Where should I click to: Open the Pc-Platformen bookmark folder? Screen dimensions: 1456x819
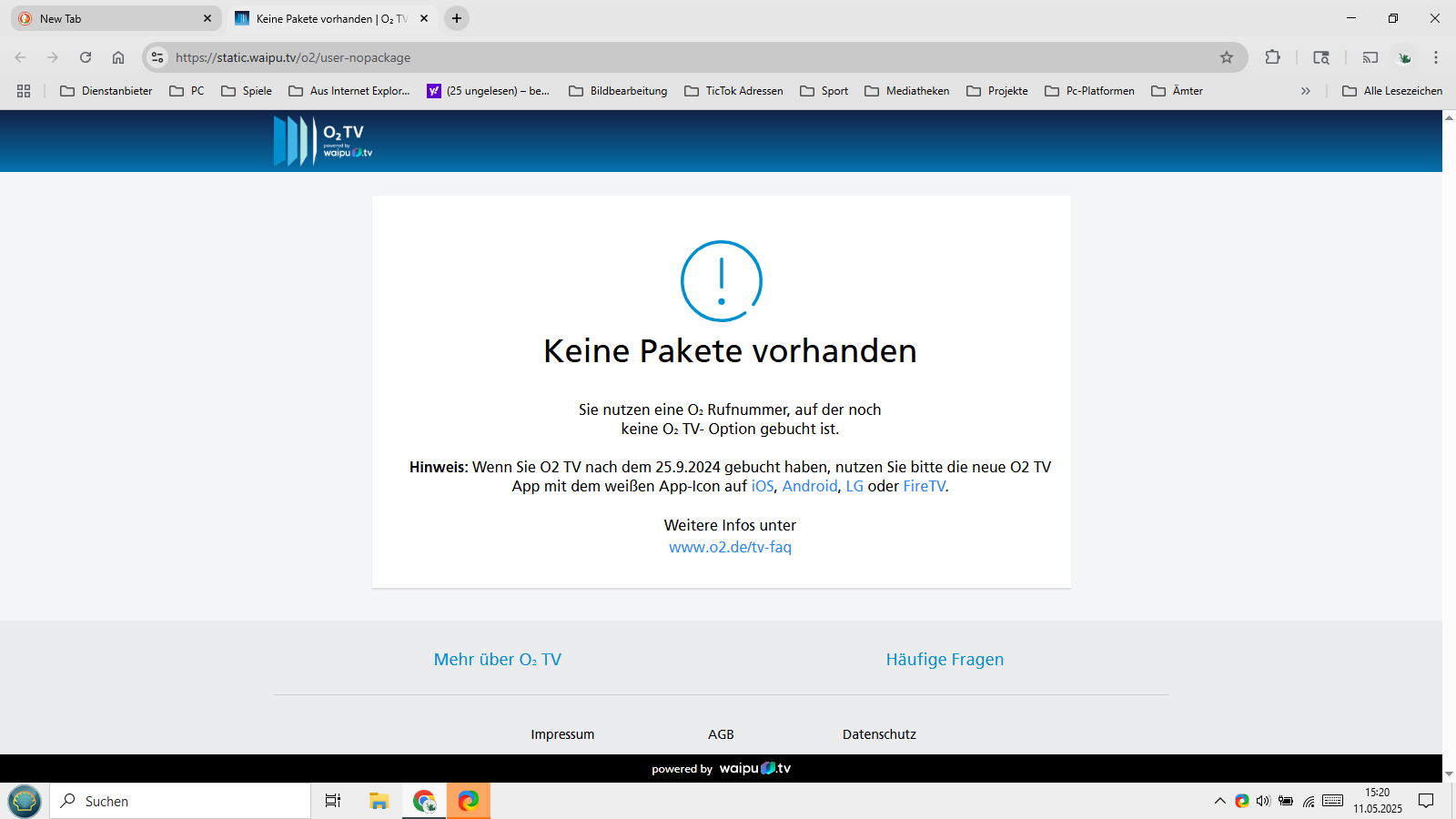tap(1090, 91)
